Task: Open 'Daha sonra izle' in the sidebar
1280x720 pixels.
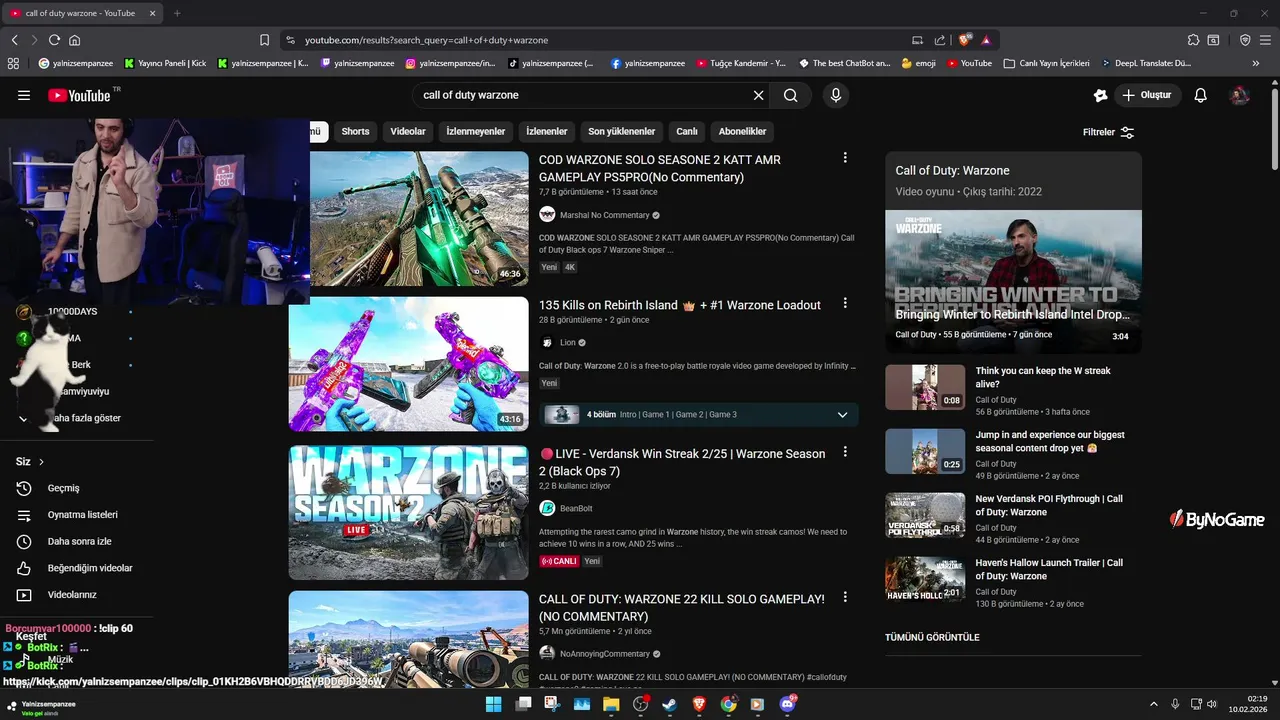Action: [x=80, y=541]
